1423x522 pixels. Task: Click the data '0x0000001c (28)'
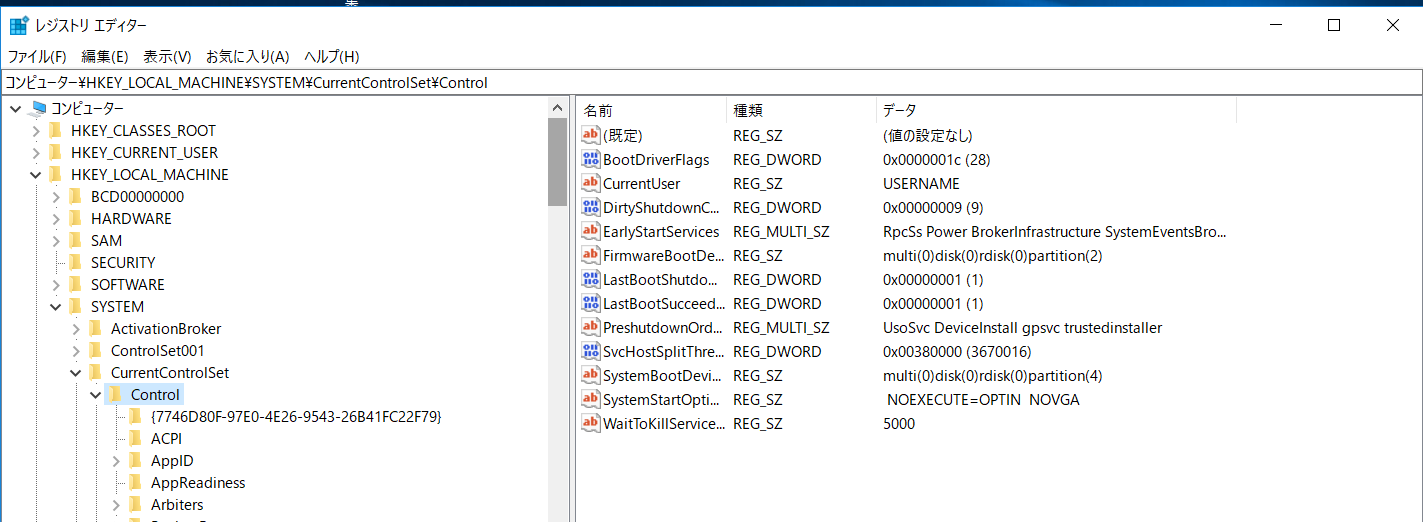936,160
